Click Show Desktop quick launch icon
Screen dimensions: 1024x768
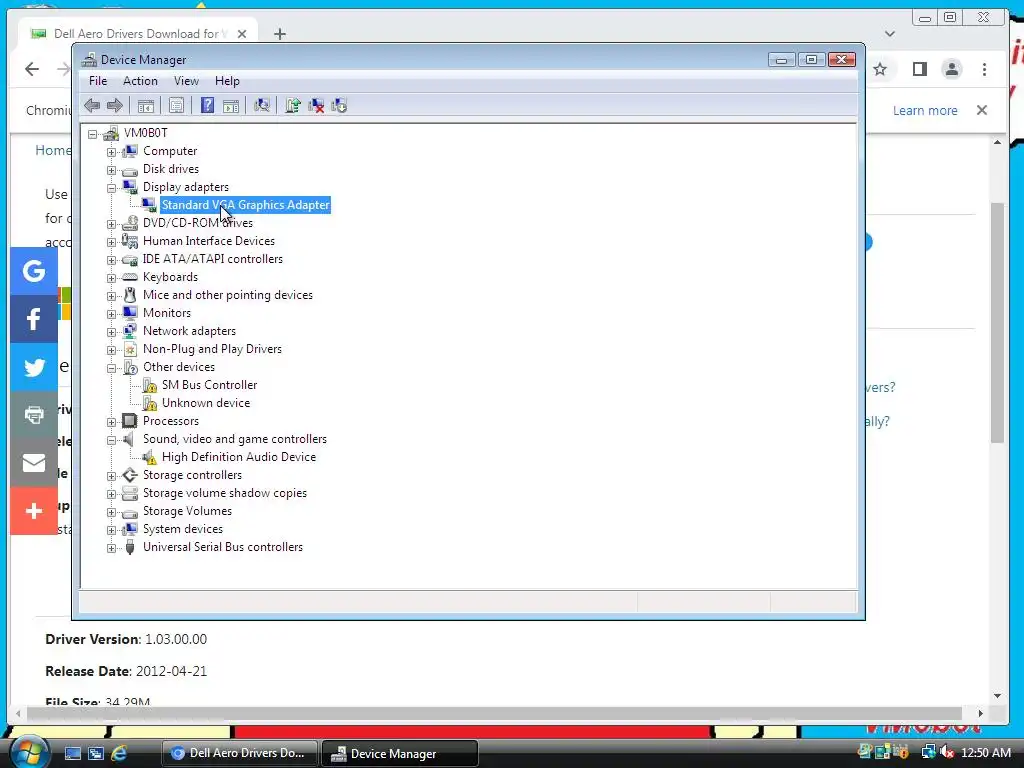coord(72,753)
